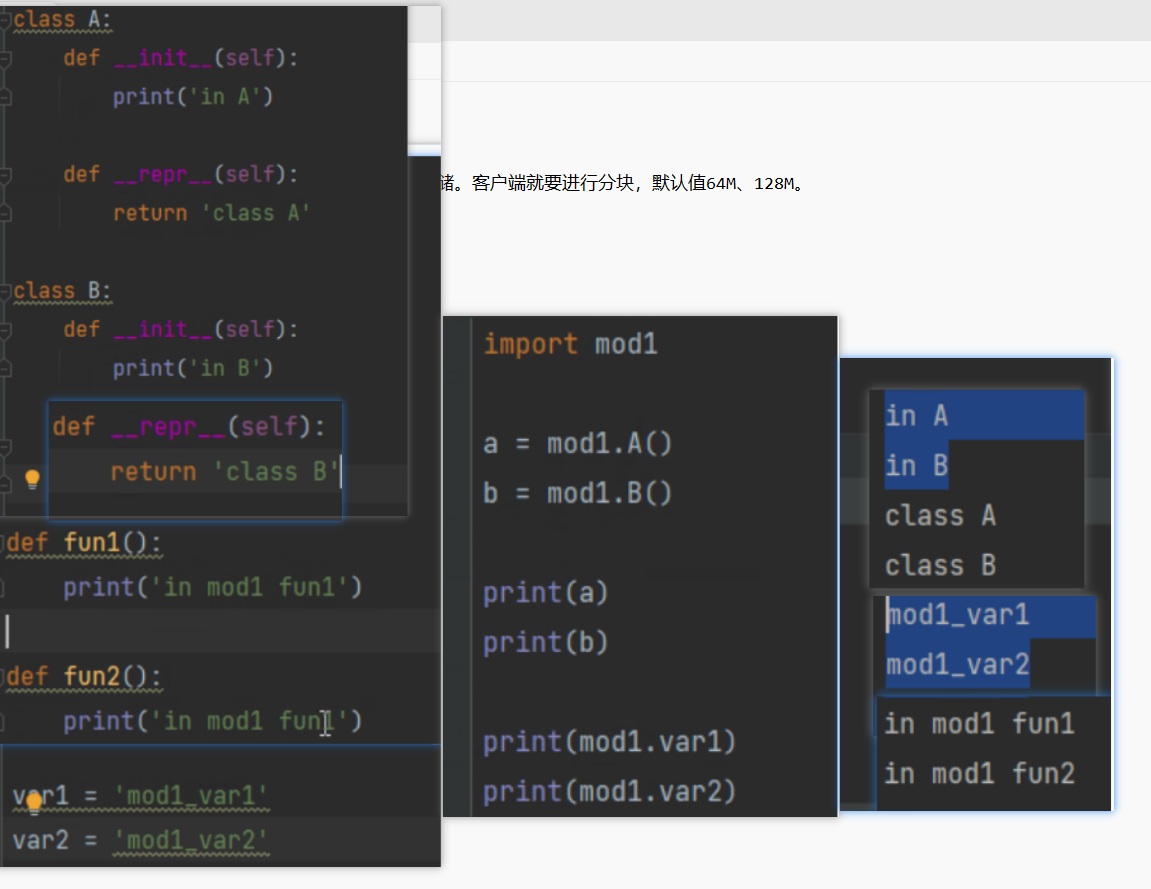Click output line 'in mod1 fun2'
This screenshot has width=1151, height=889.
979,774
